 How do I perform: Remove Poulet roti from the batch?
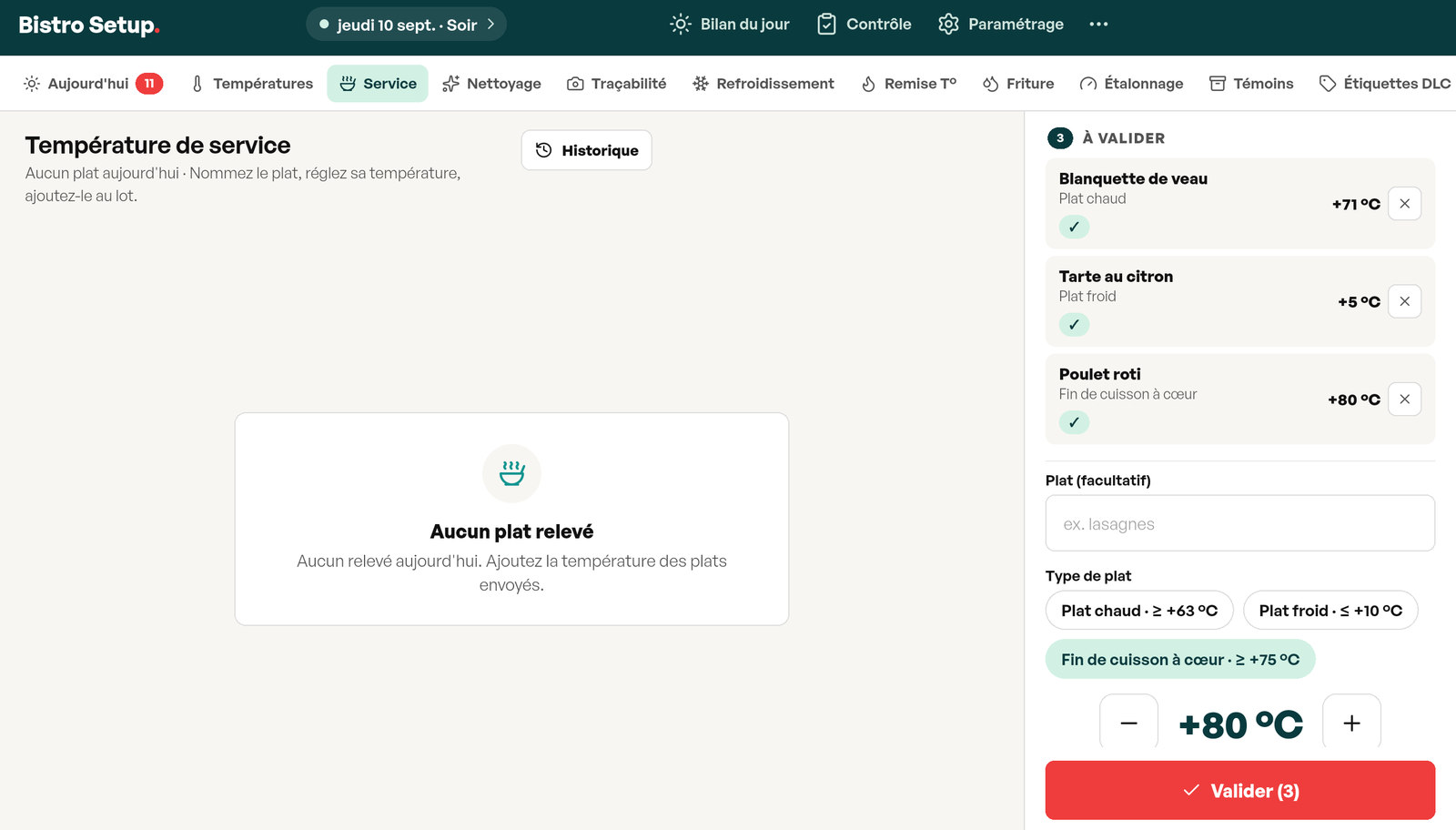[x=1404, y=399]
